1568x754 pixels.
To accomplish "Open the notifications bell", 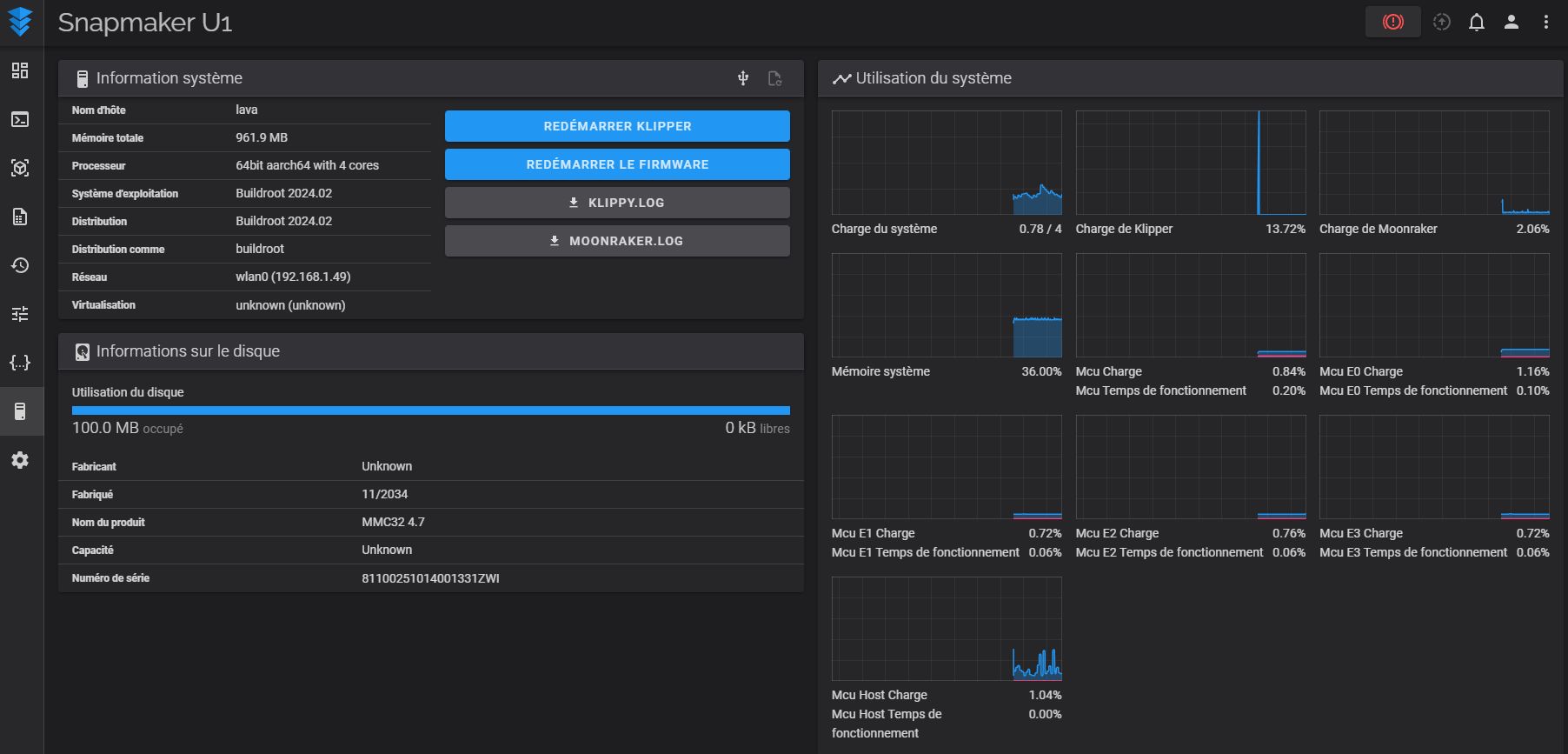I will pyautogui.click(x=1476, y=23).
